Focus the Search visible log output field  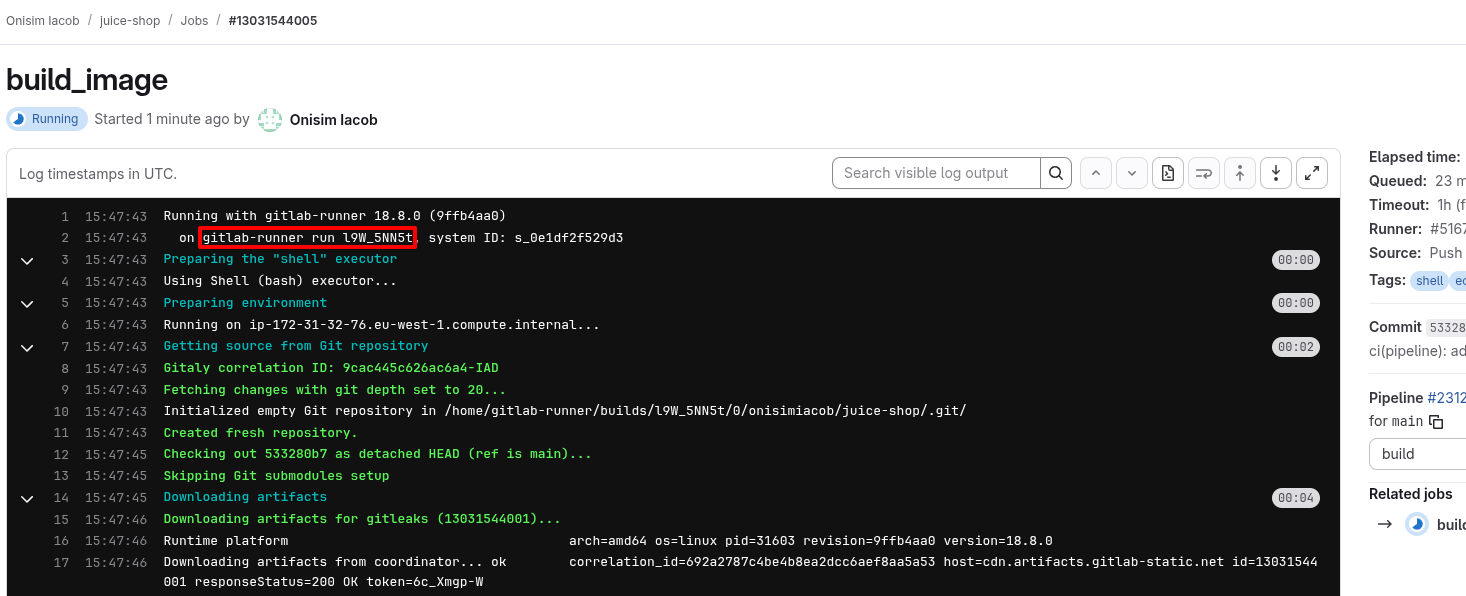pyautogui.click(x=936, y=173)
